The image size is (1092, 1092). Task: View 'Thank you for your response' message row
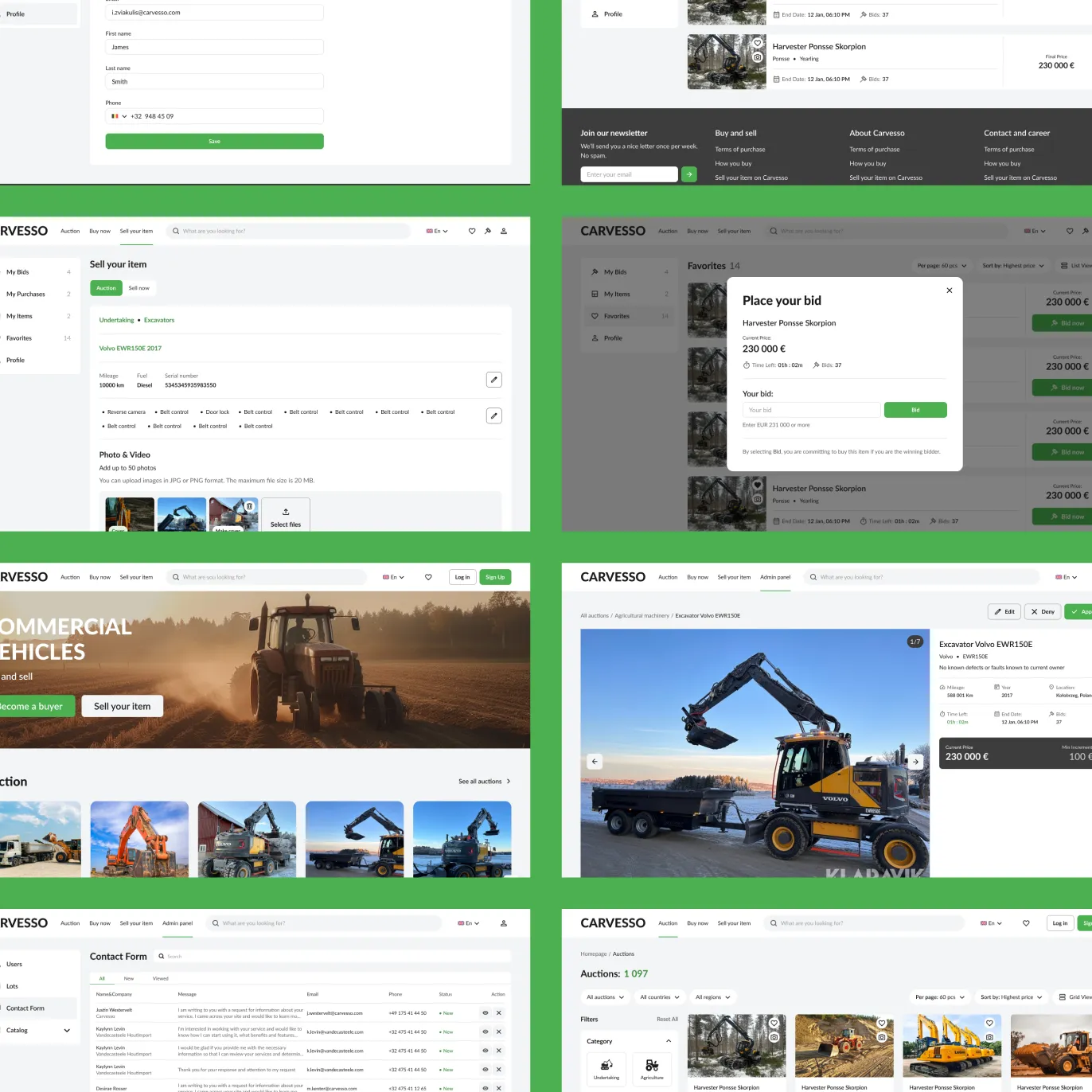coord(485,1070)
